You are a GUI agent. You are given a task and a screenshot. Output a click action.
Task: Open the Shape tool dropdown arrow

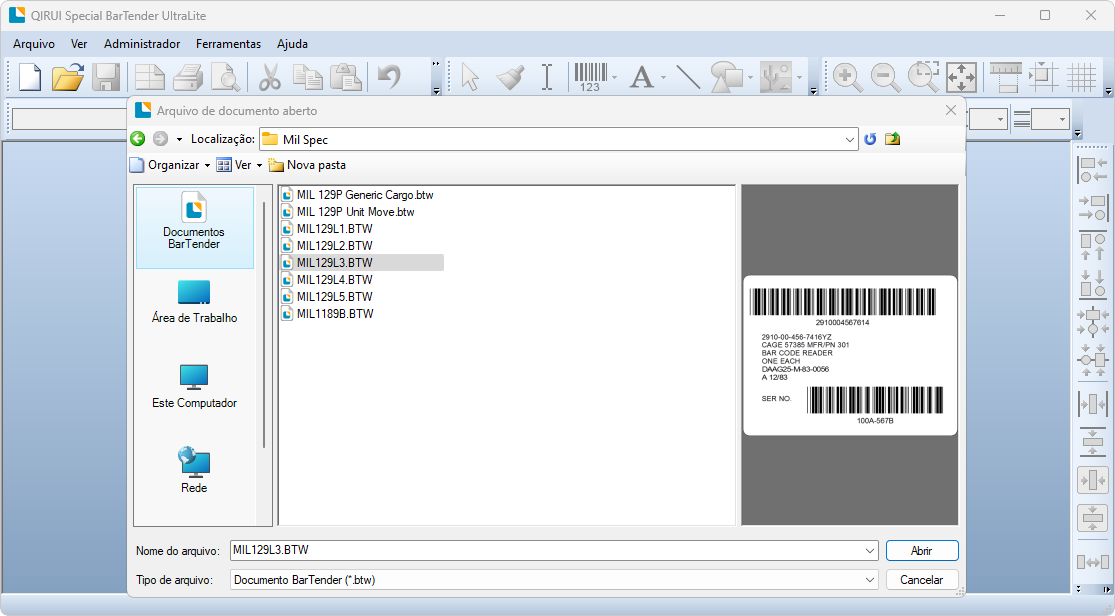(x=750, y=78)
